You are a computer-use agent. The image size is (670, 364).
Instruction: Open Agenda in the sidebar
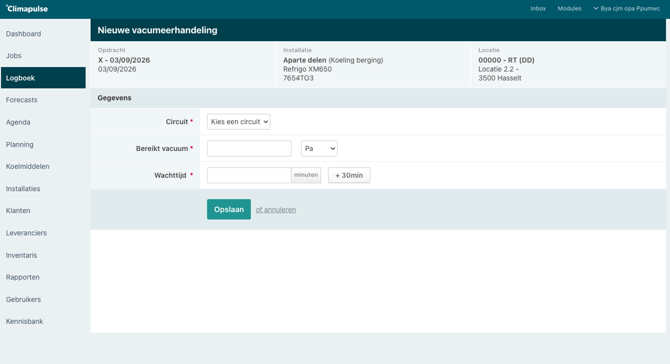[43, 122]
